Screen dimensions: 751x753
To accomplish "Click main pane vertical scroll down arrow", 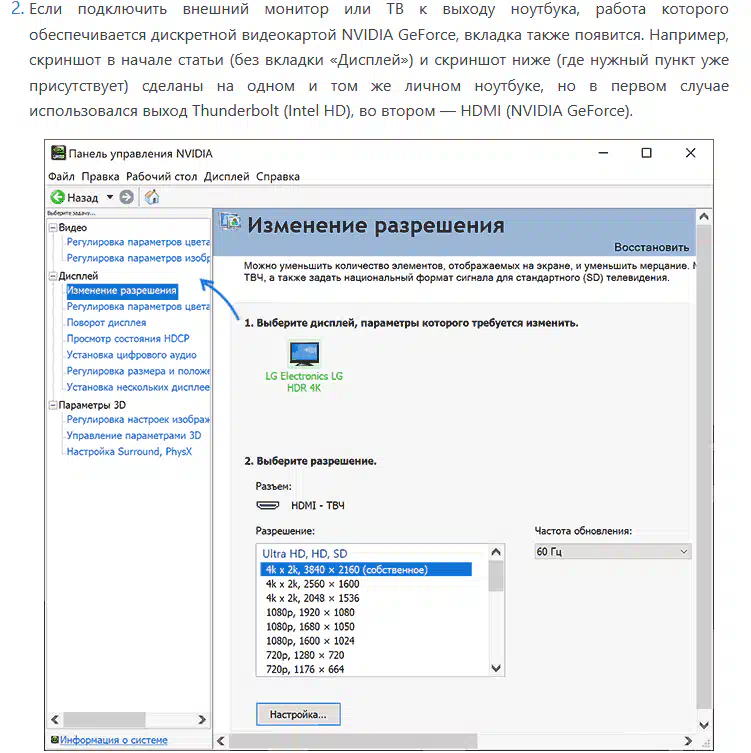I will click(x=704, y=725).
